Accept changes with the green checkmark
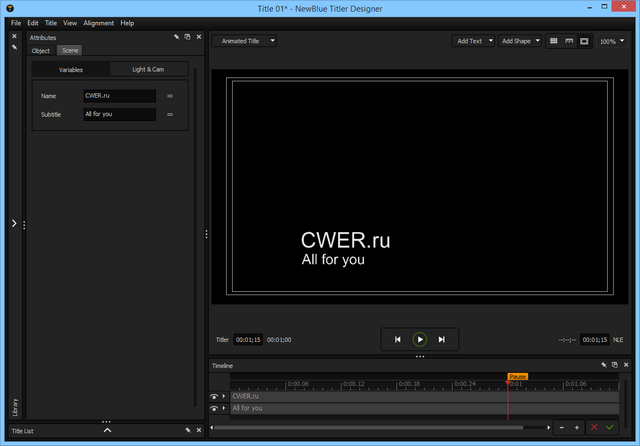Image resolution: width=640 pixels, height=446 pixels. point(609,427)
